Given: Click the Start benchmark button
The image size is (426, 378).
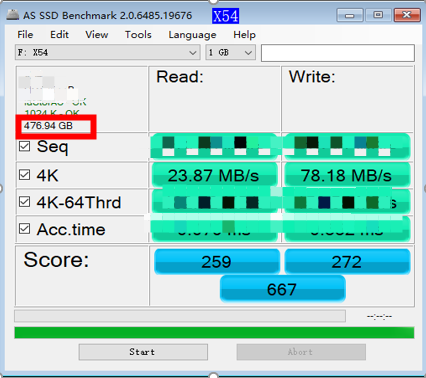Looking at the screenshot, I should 143,352.
